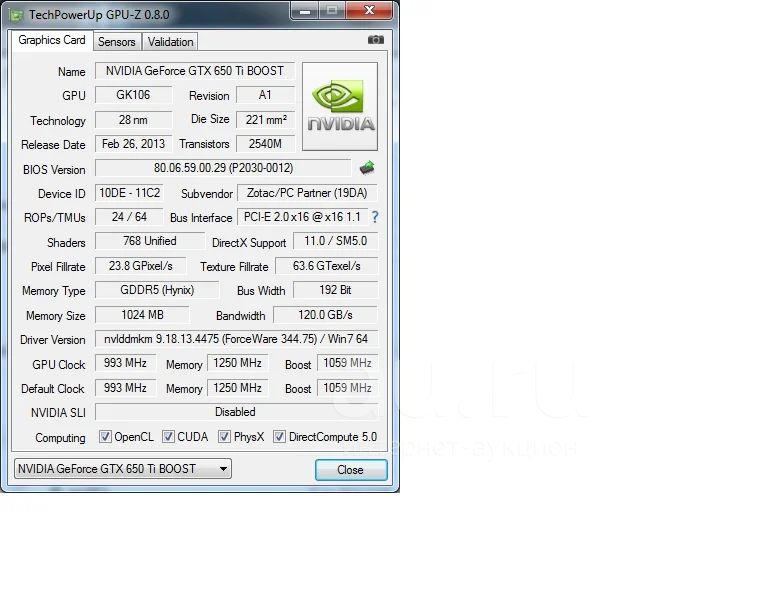Click the Device ID field 10DE - 11C2
Image resolution: width=768 pixels, height=614 pixels.
point(129,192)
